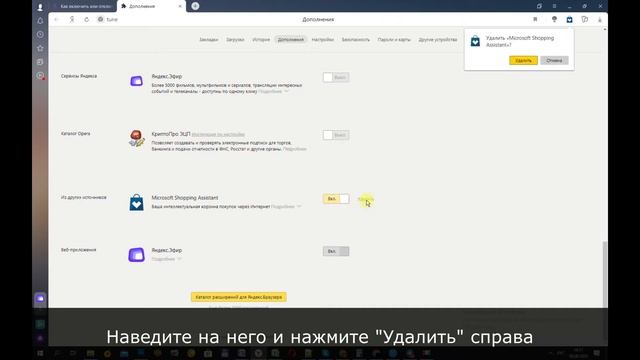
Task: Click the Каталог Opera label
Action: coord(76,133)
